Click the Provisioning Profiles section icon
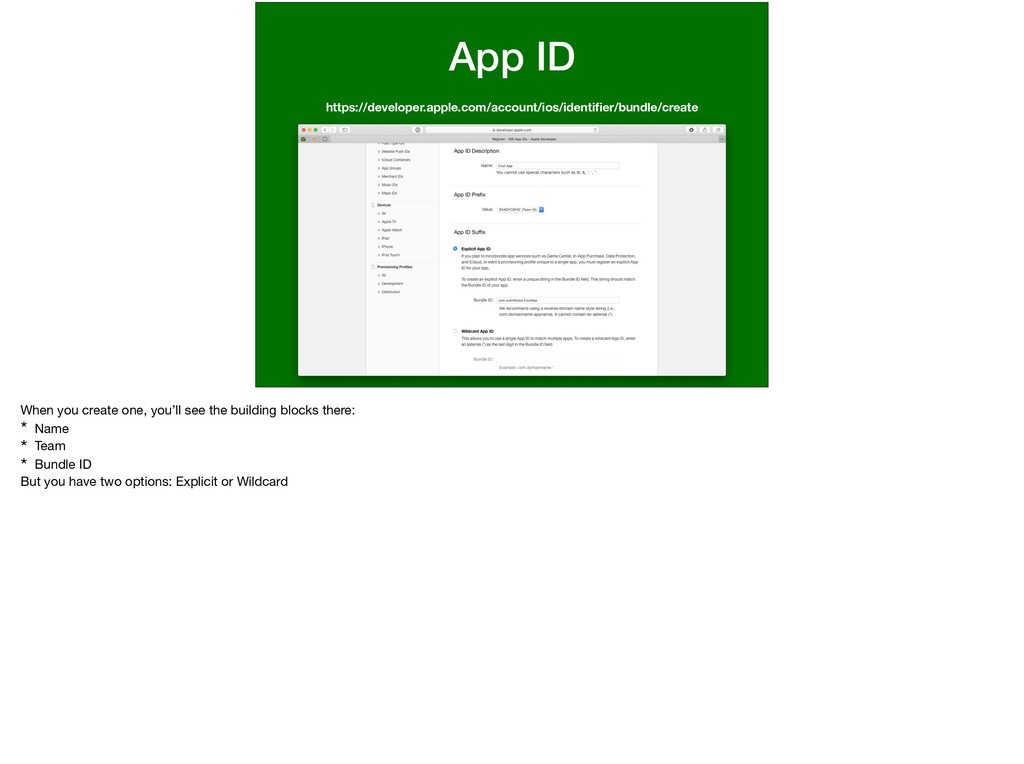Viewport: 1024px width, 764px height. click(x=373, y=267)
